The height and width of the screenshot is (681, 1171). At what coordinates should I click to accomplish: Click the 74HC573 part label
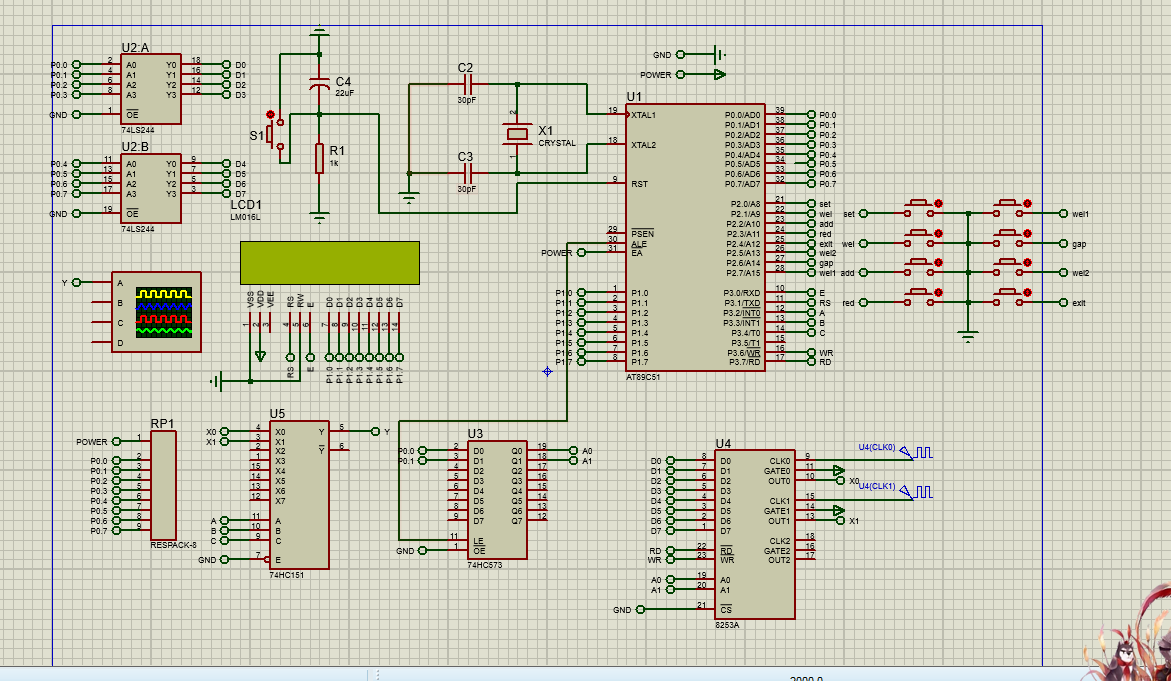click(x=485, y=565)
